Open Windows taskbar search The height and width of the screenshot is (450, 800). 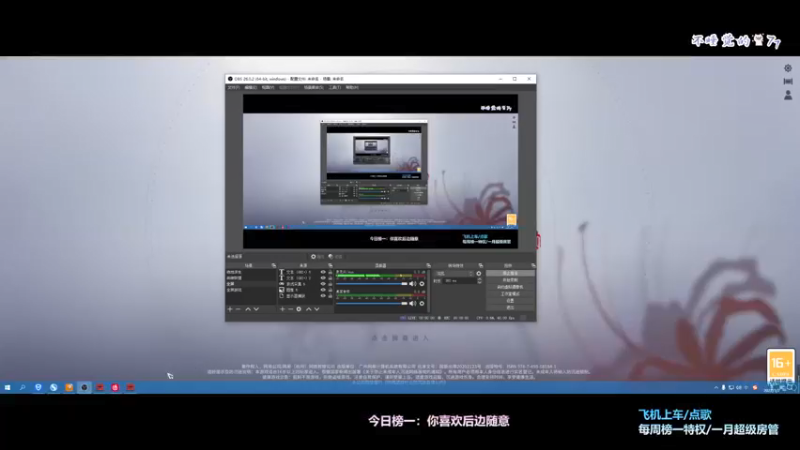(x=22, y=388)
